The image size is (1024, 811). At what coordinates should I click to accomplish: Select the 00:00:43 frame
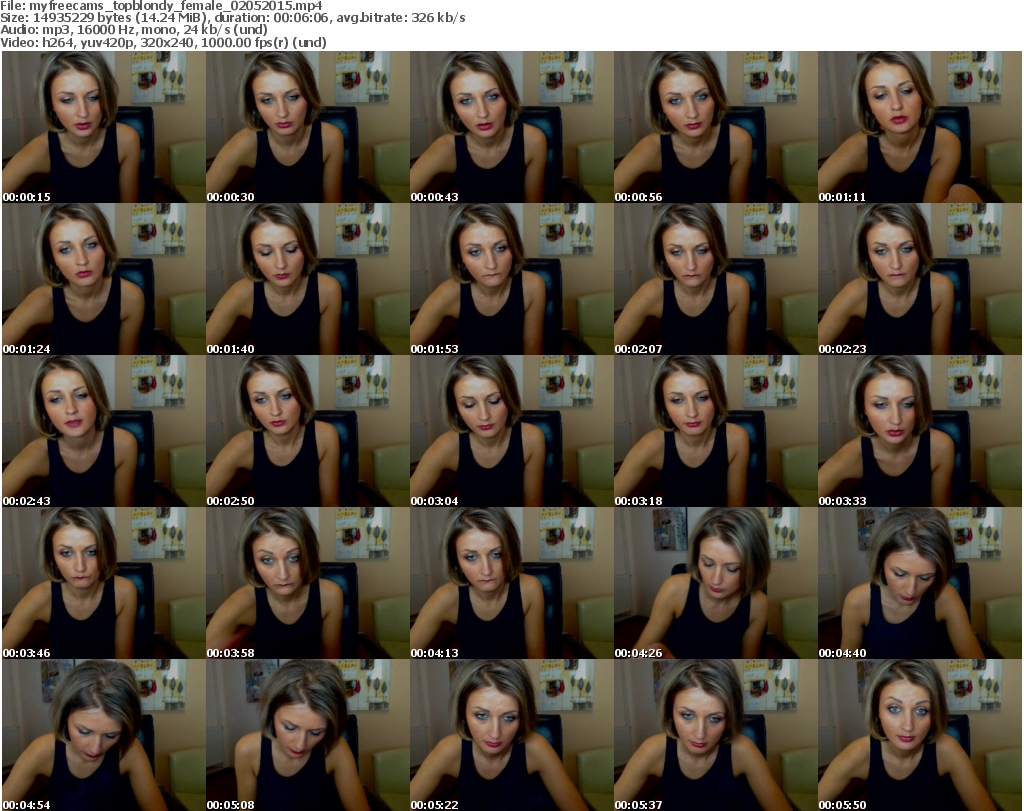pyautogui.click(x=511, y=127)
